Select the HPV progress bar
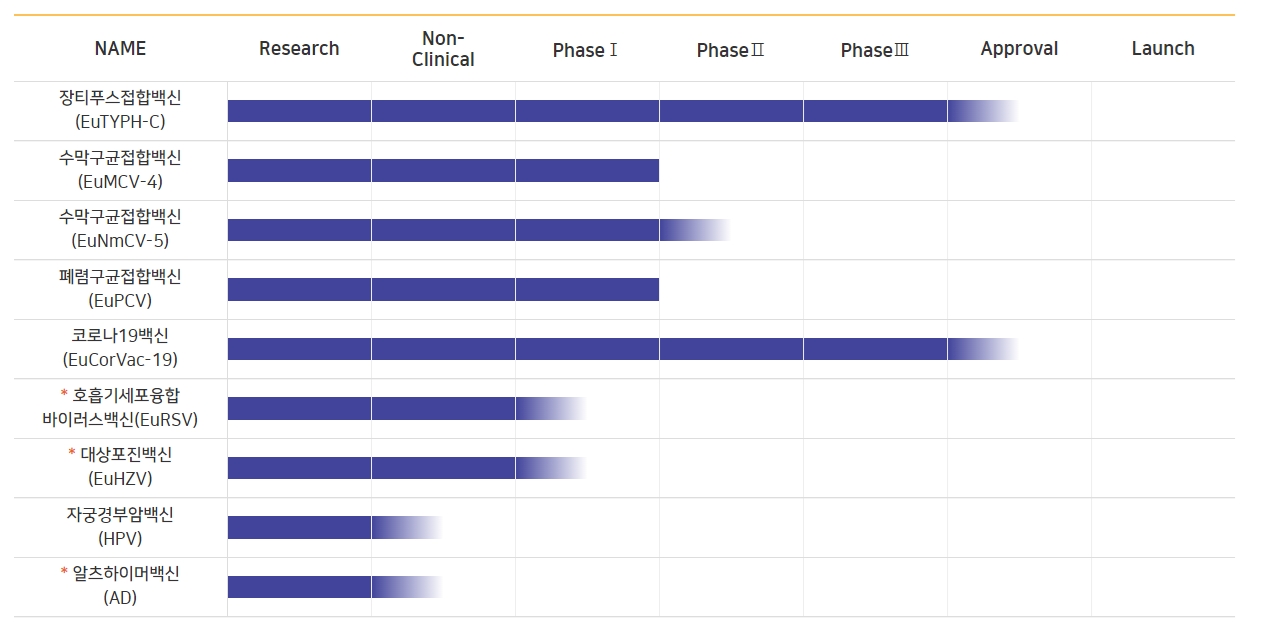The image size is (1265, 623). [x=320, y=527]
